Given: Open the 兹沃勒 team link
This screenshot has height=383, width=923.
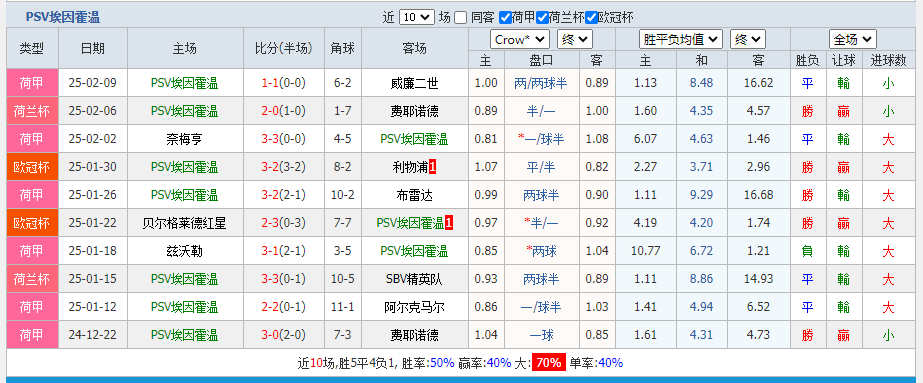Looking at the screenshot, I should tap(184, 251).
